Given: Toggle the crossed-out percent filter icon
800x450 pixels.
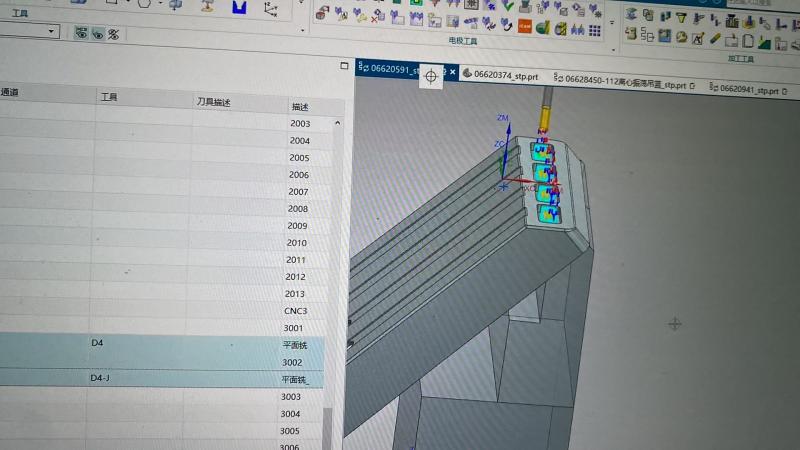Looking at the screenshot, I should coord(114,35).
